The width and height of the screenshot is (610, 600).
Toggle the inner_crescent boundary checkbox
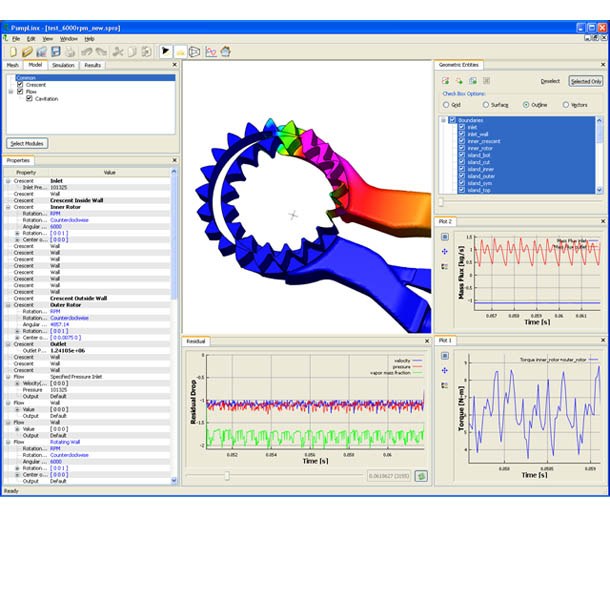coord(462,141)
